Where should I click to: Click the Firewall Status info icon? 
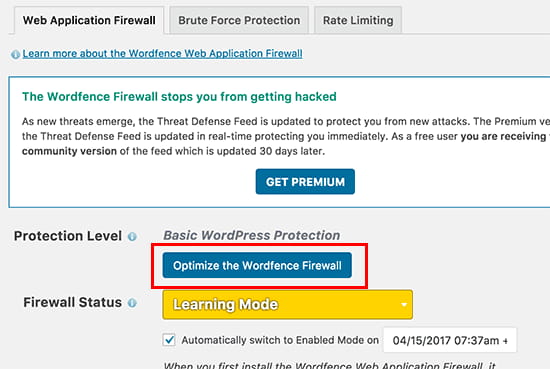(x=132, y=303)
